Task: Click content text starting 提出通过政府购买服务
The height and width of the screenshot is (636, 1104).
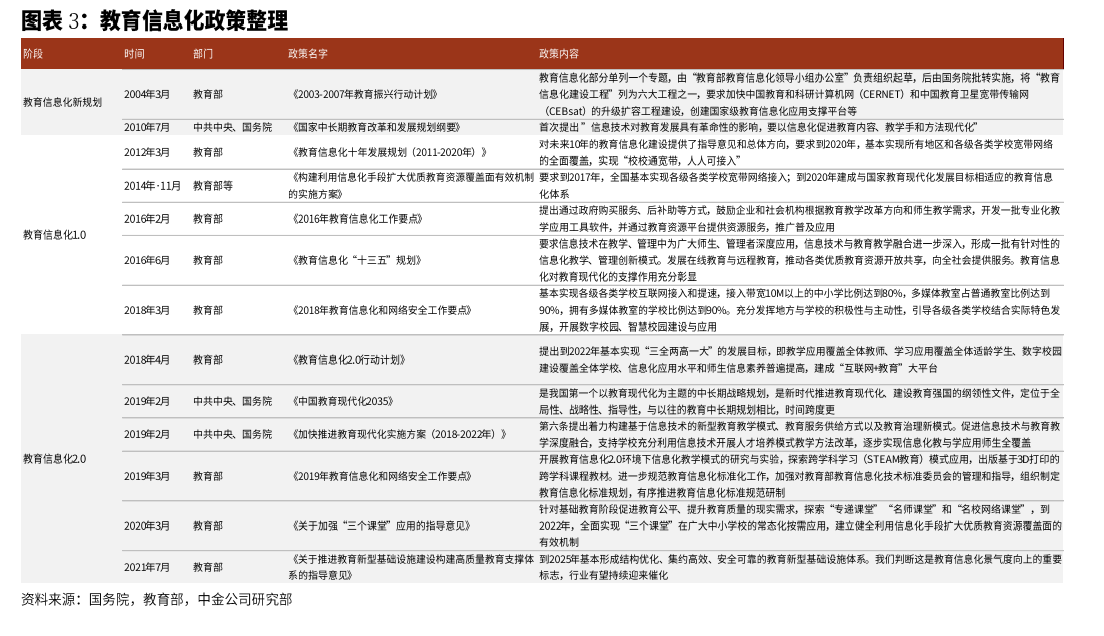Action: pos(800,219)
